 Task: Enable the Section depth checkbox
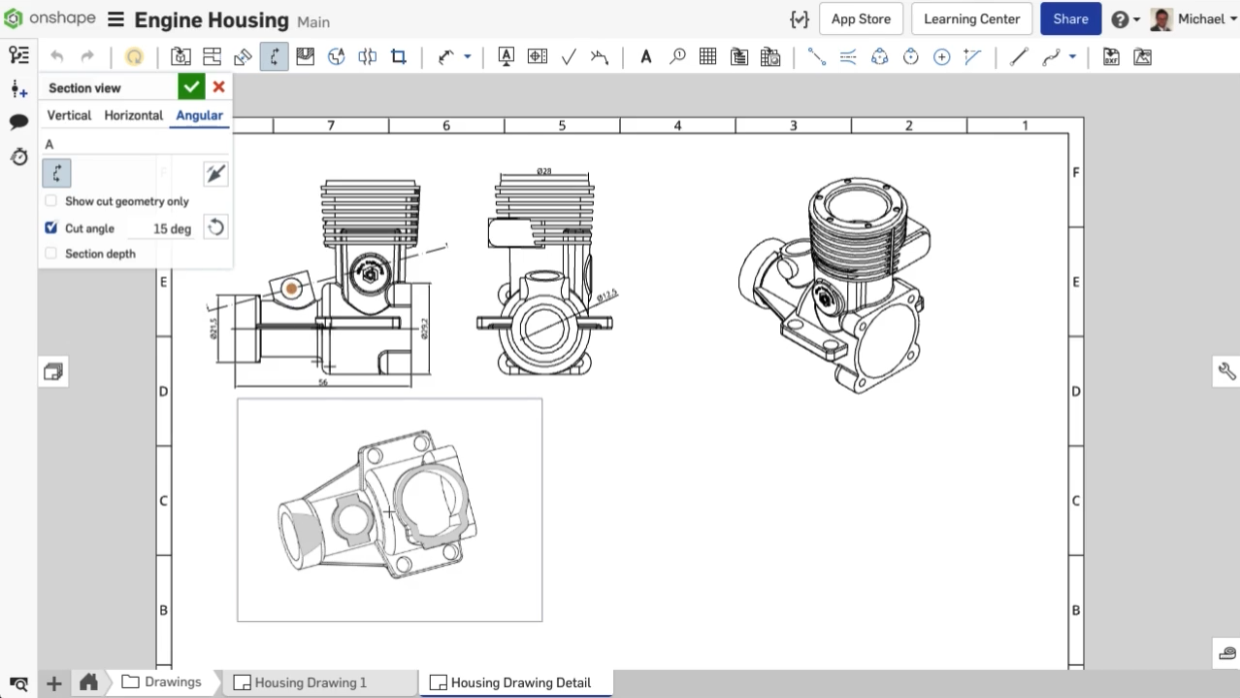[x=51, y=254]
